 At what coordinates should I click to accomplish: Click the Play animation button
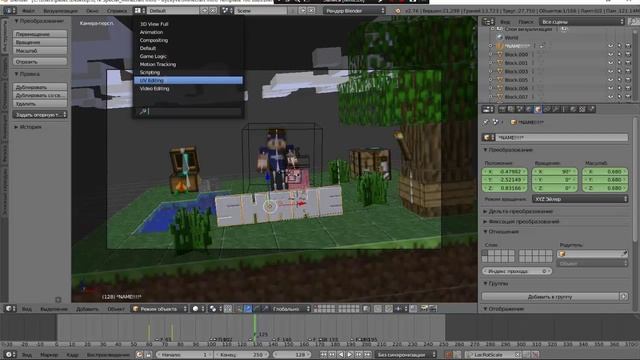click(x=349, y=355)
